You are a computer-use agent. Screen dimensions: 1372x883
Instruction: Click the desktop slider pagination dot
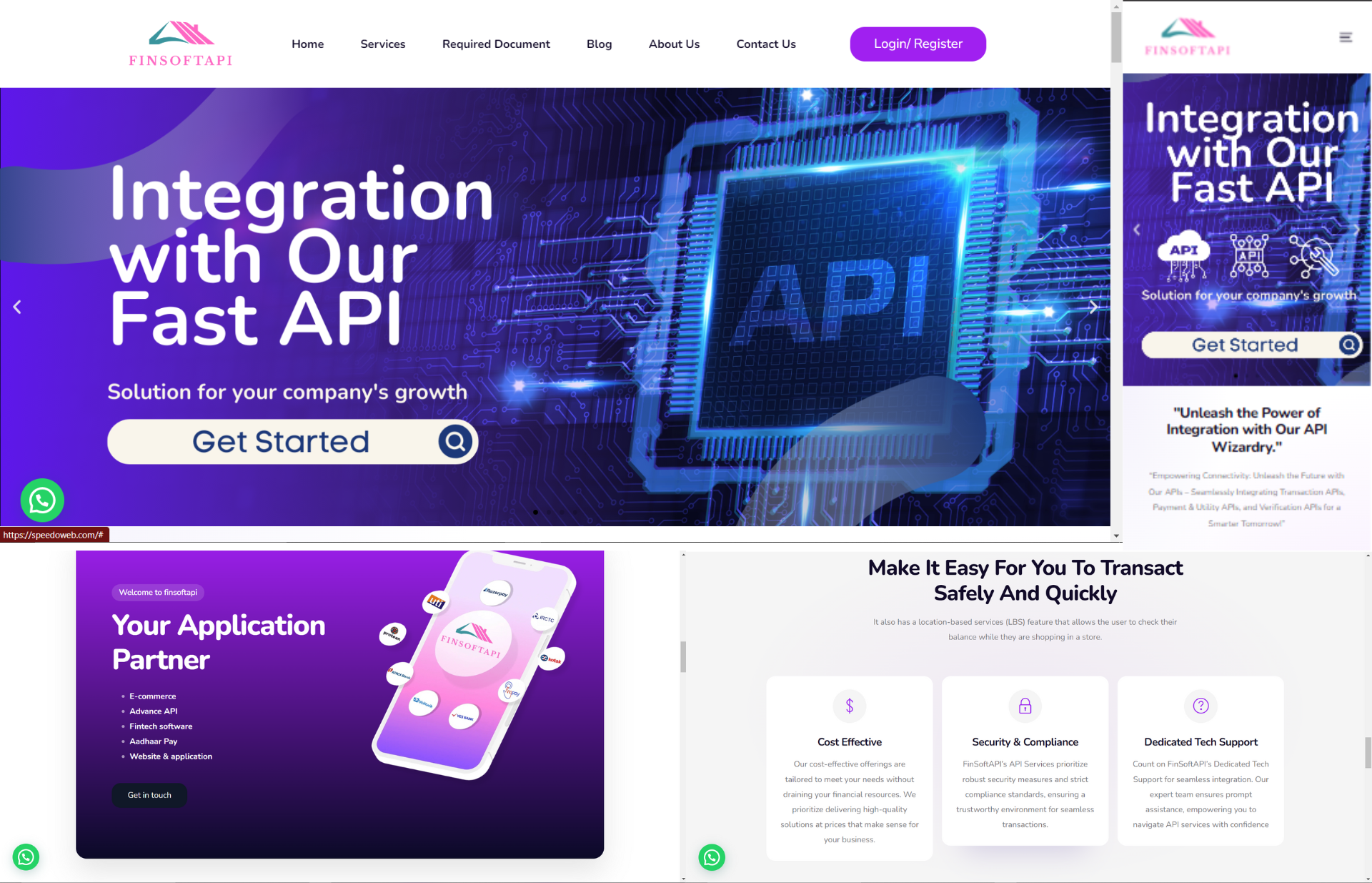click(x=536, y=512)
